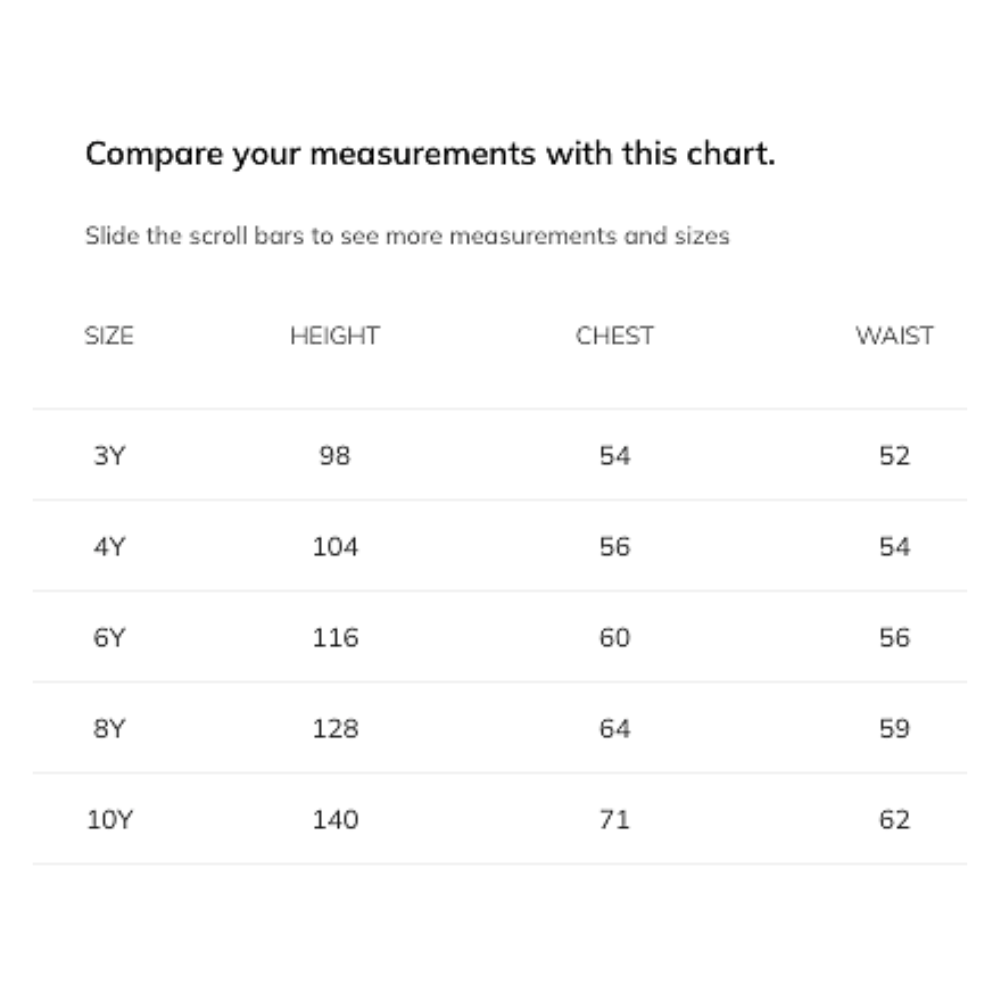Click height value 104 for 4Y
The image size is (1000, 1000).
pos(335,547)
